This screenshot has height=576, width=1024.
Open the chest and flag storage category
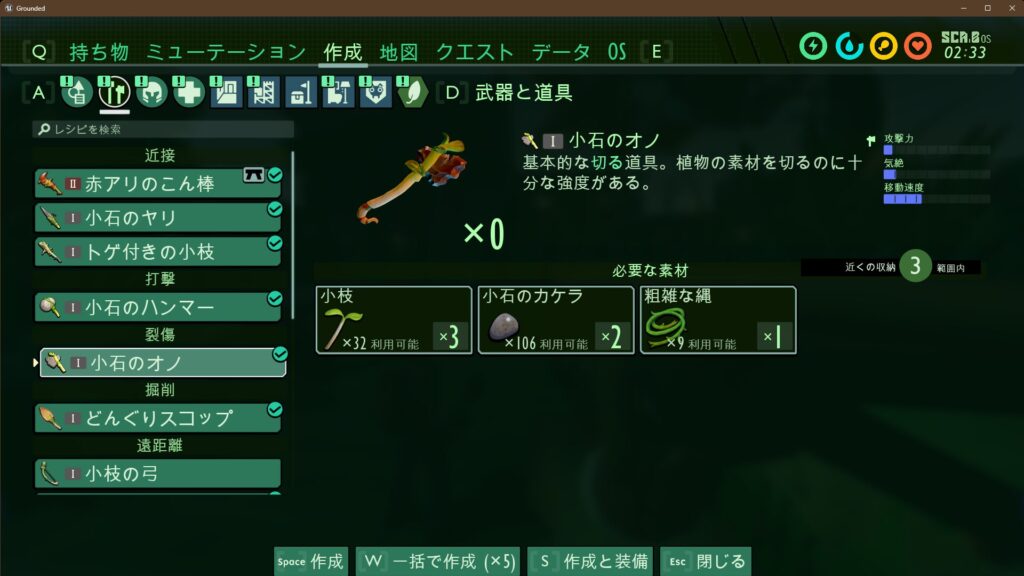(300, 92)
